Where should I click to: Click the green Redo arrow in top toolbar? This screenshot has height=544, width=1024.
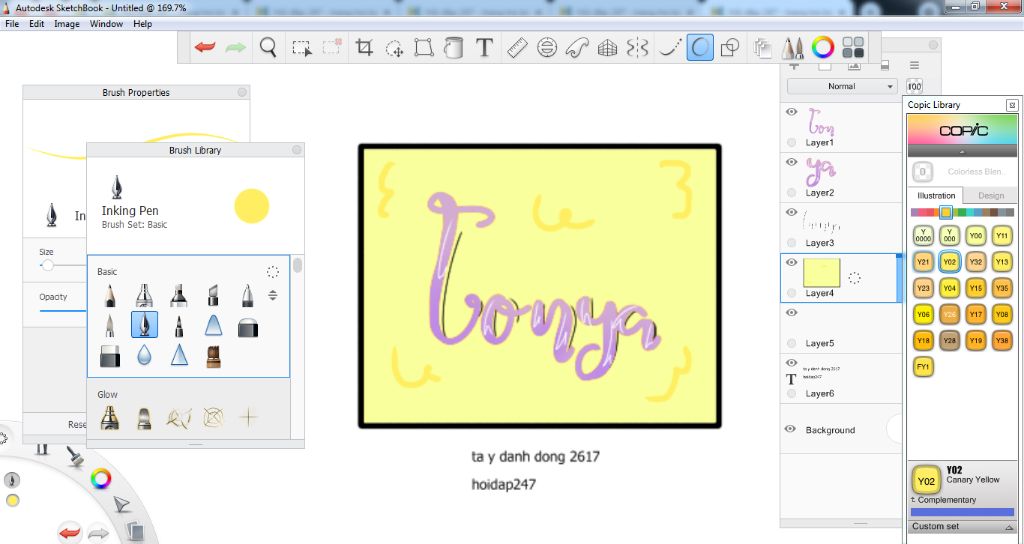pos(235,47)
